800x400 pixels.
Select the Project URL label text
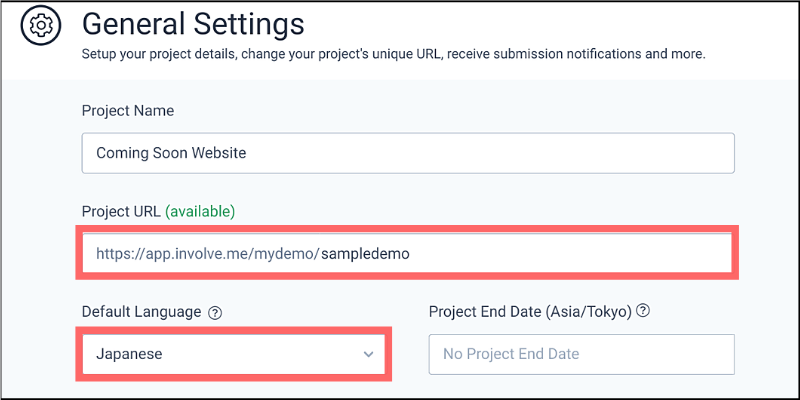(121, 211)
